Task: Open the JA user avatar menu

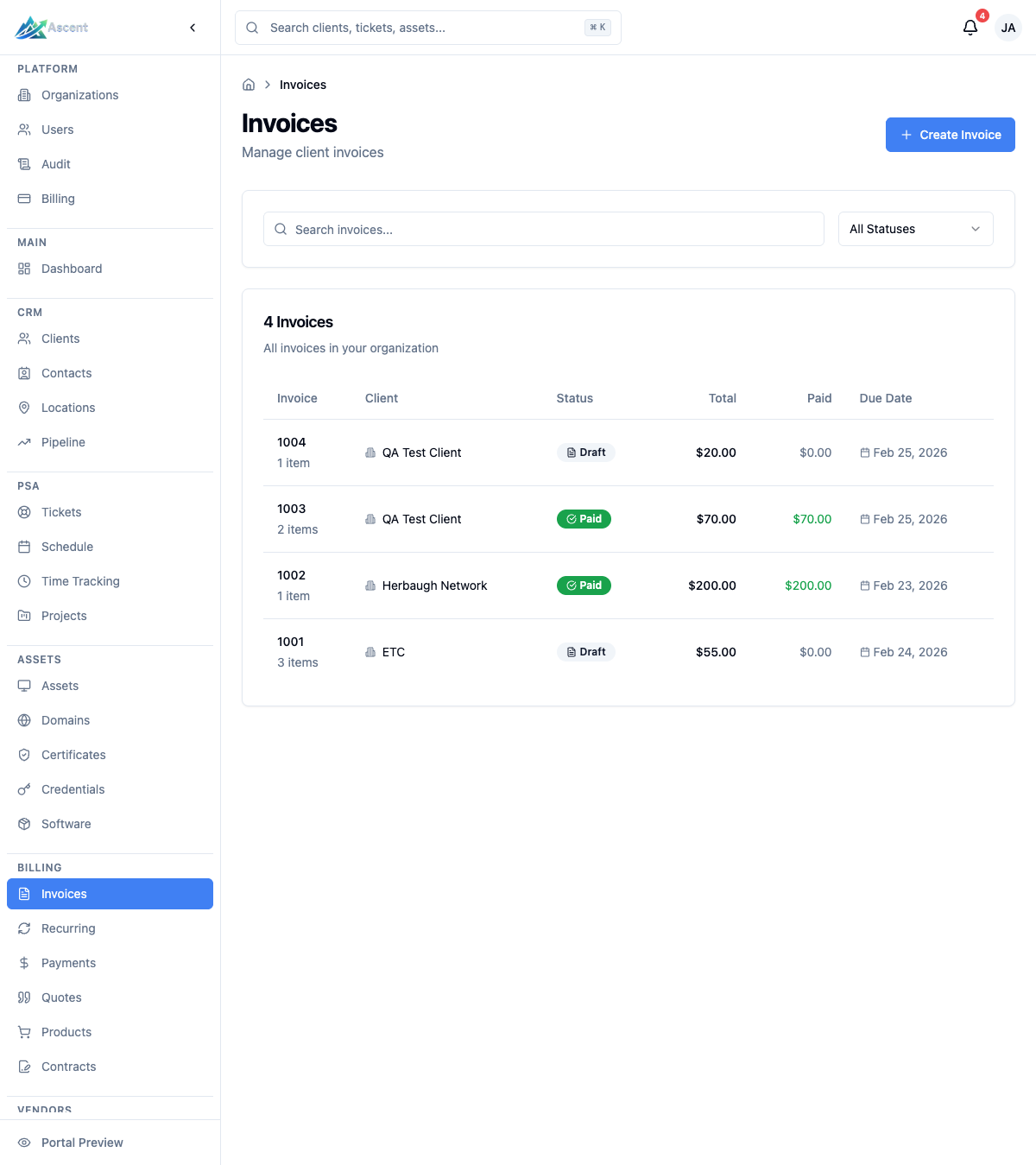Action: (x=1008, y=28)
